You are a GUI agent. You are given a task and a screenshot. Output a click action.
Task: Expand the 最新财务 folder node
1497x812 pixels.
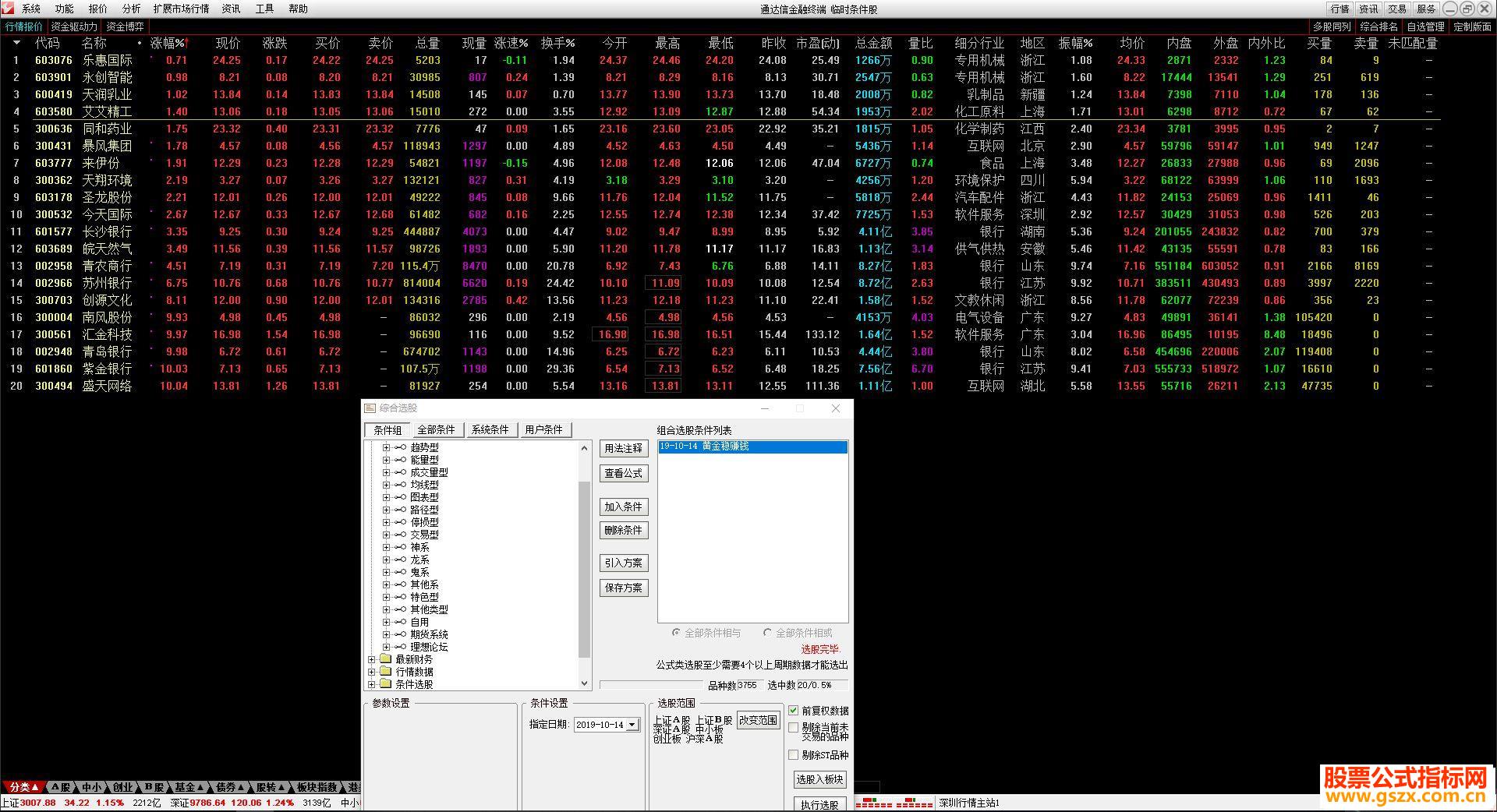[x=372, y=659]
